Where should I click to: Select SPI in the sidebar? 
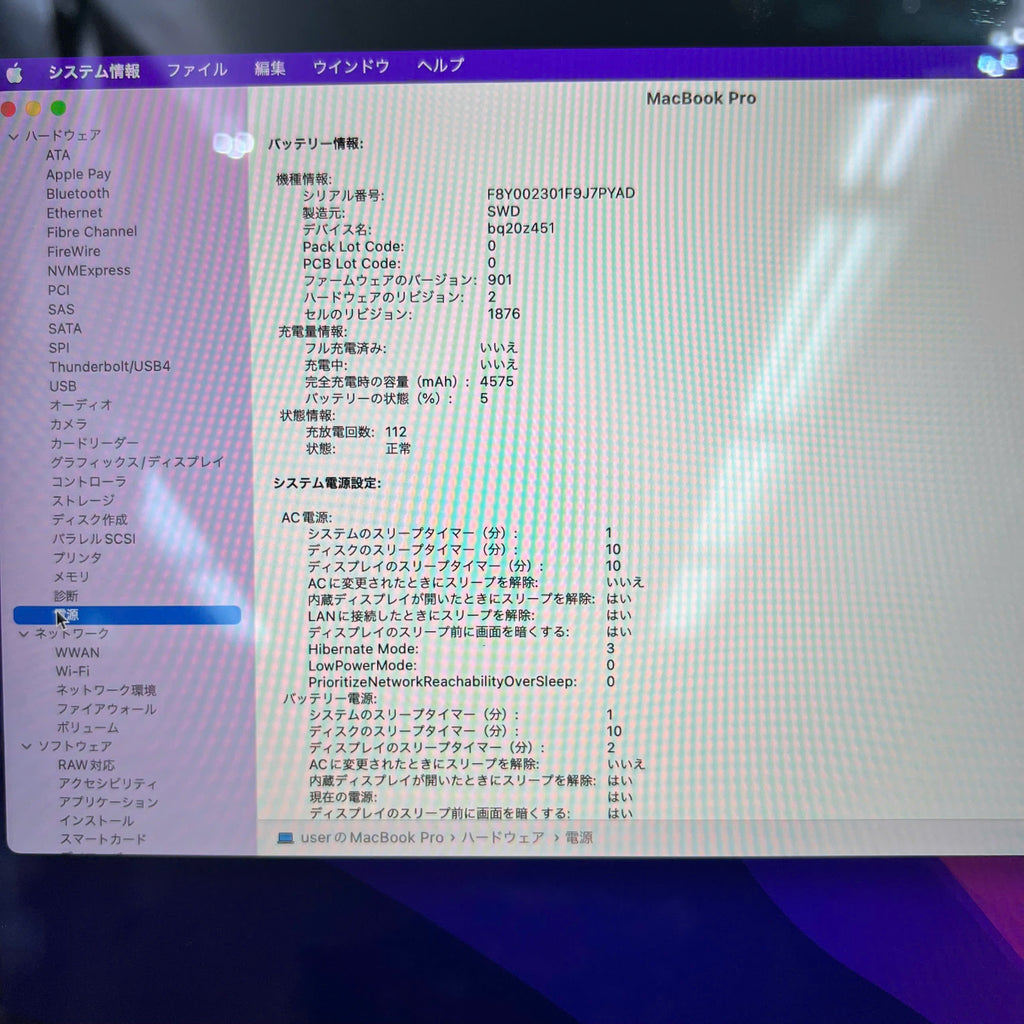59,348
